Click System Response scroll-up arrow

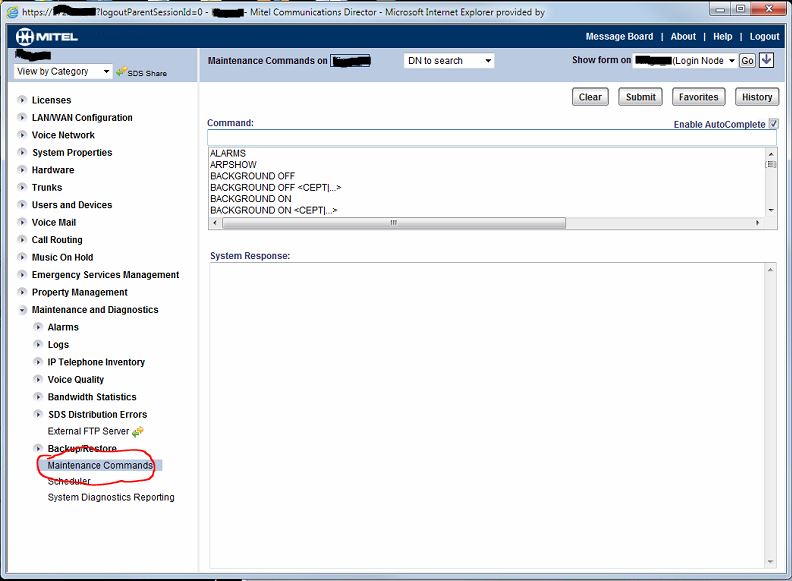(x=770, y=270)
